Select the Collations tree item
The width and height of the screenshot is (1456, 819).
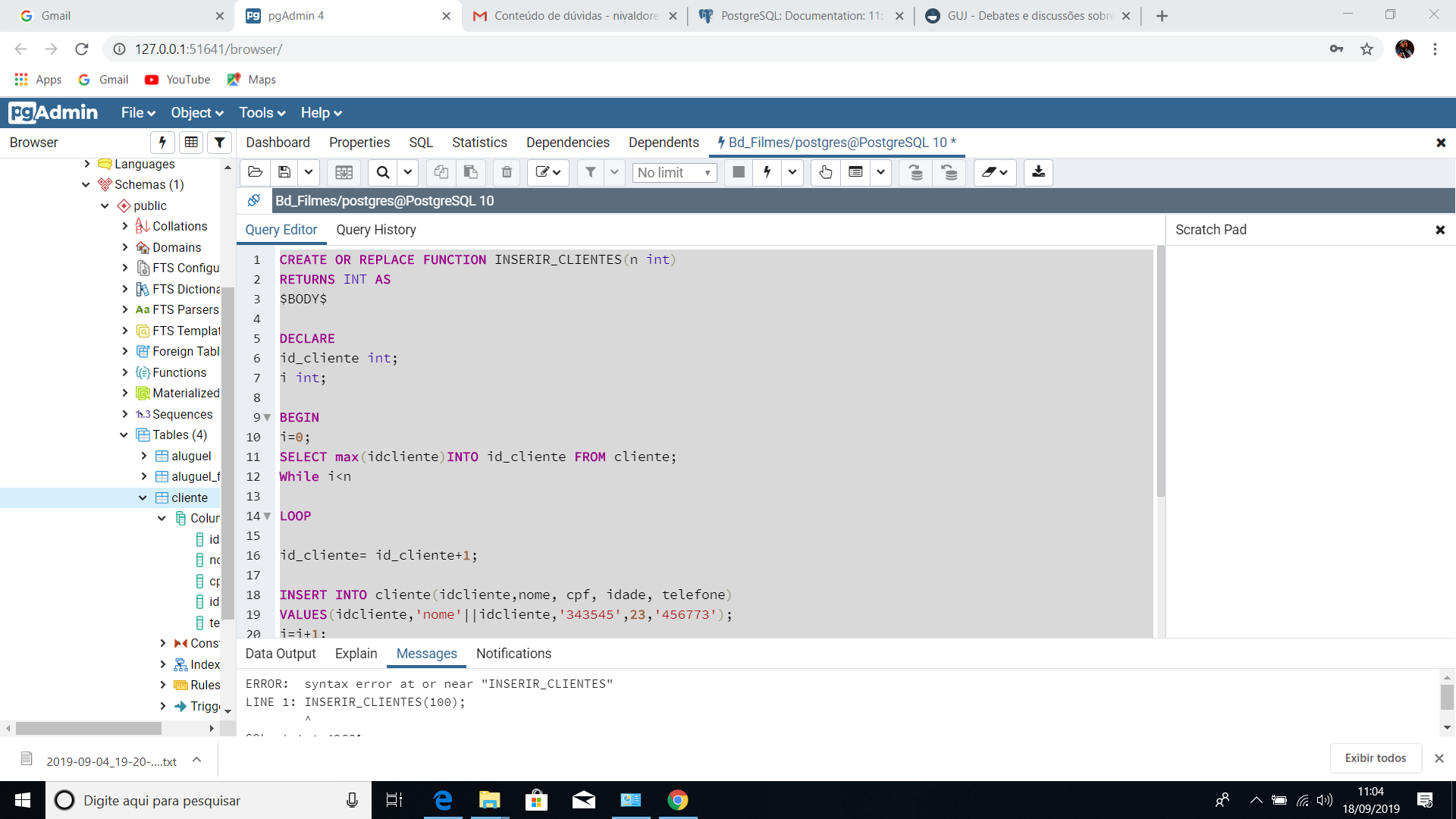(180, 226)
